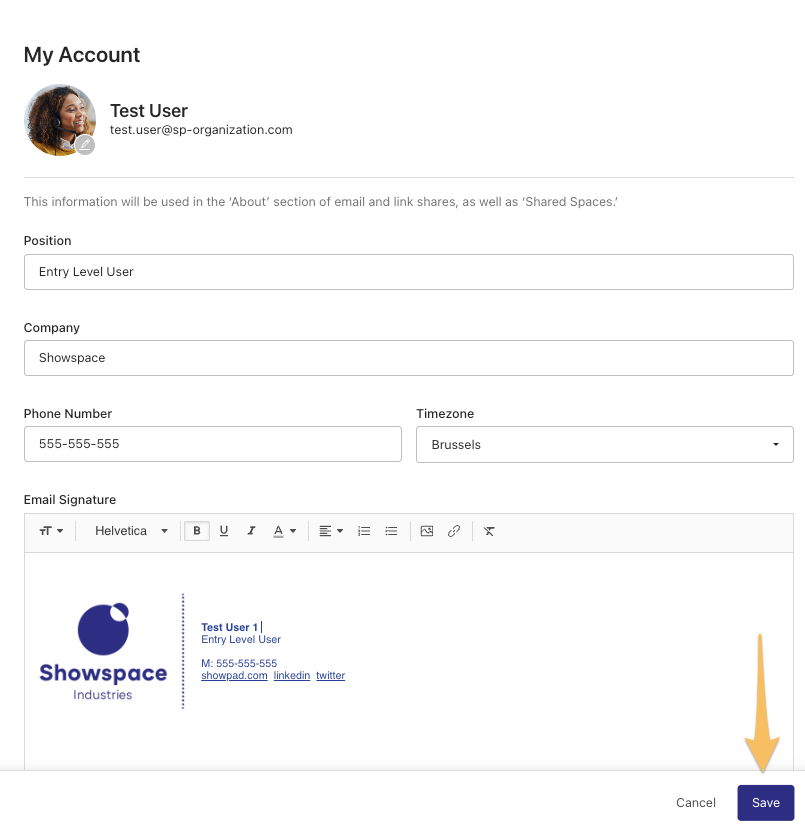Apply underline formatting to signature text

pos(224,531)
